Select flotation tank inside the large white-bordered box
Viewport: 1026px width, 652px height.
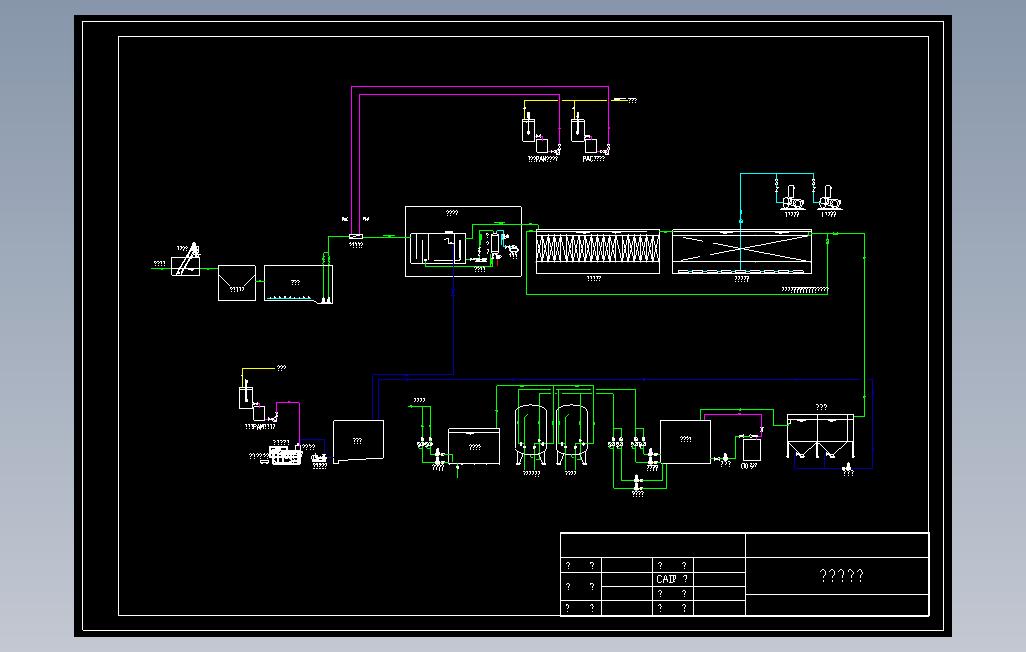438,249
